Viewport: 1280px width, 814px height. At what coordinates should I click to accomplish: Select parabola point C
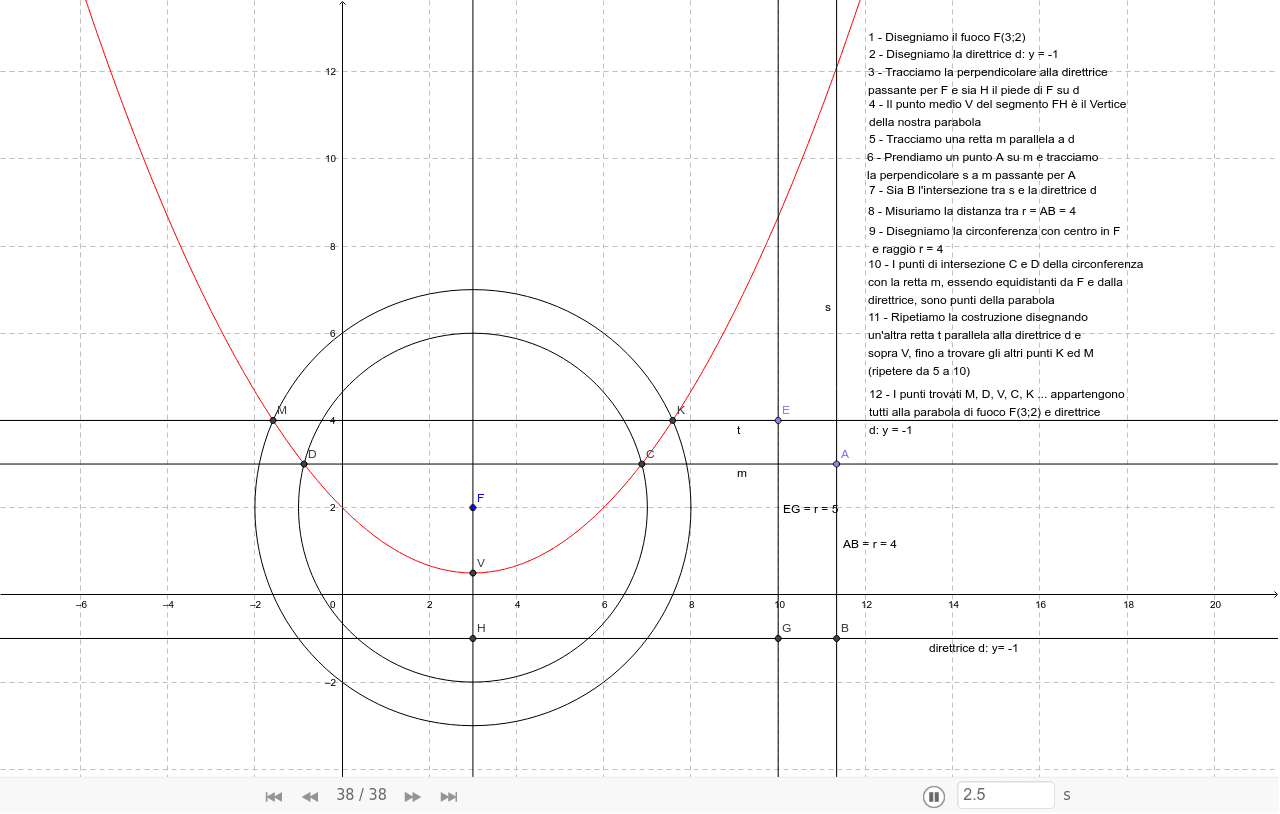tap(640, 463)
